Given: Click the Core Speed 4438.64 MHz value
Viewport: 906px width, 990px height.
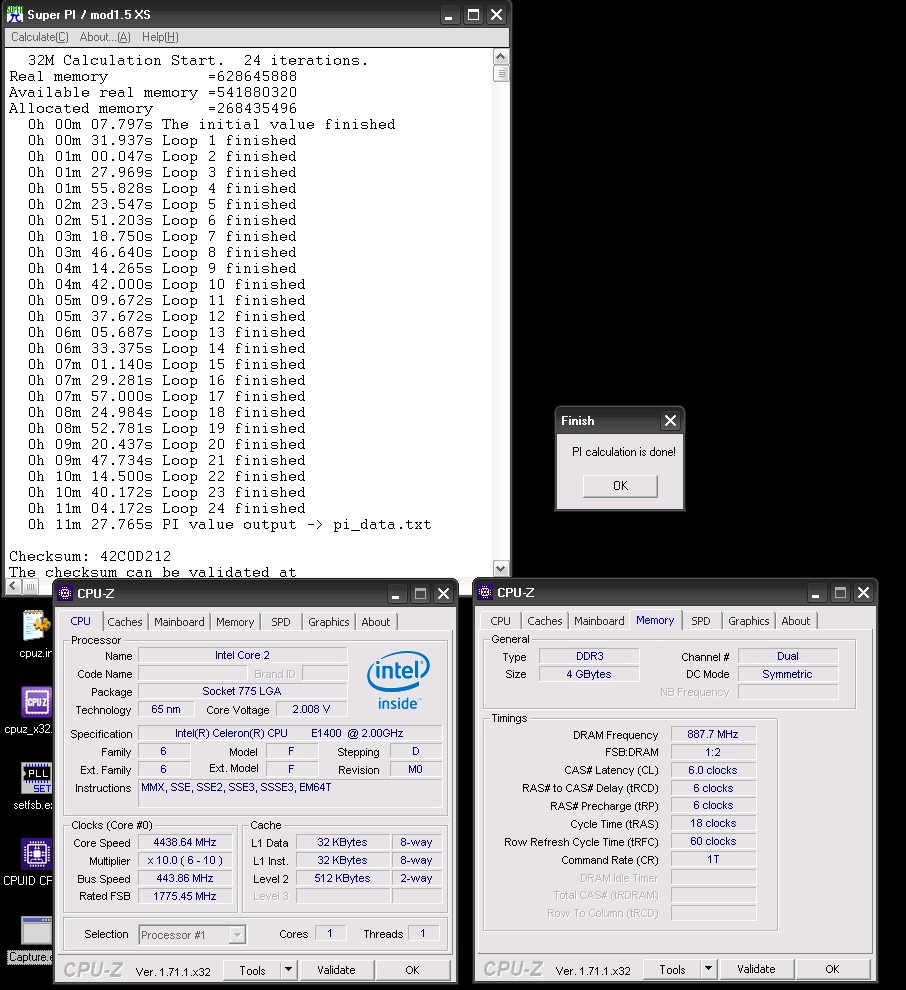Looking at the screenshot, I should tap(185, 843).
